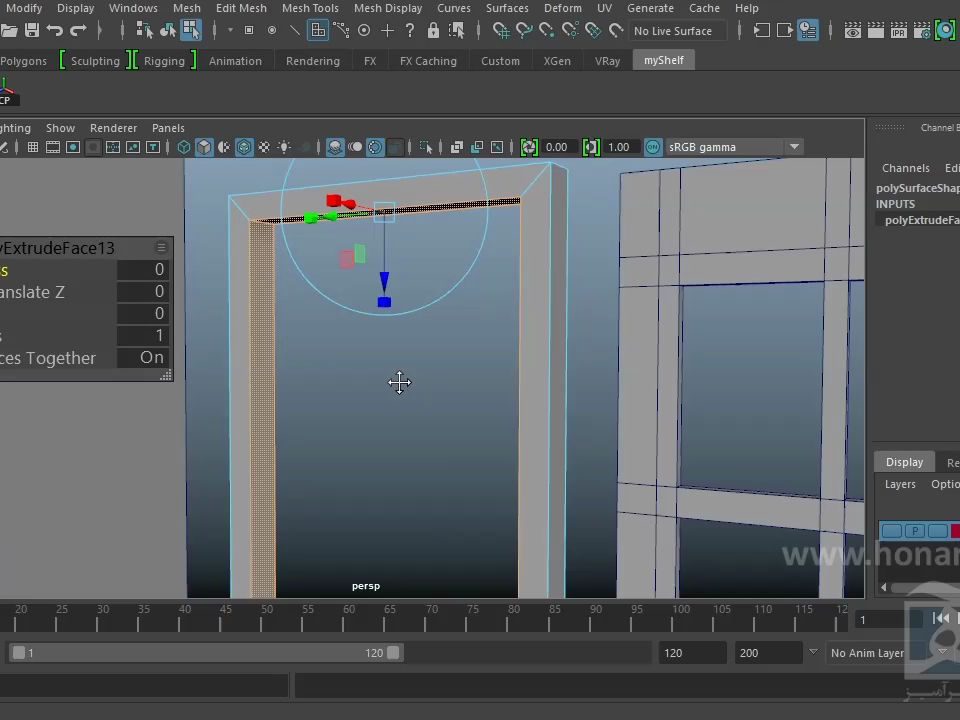Open the construction history list icon
The image size is (960, 720).
point(808,30)
